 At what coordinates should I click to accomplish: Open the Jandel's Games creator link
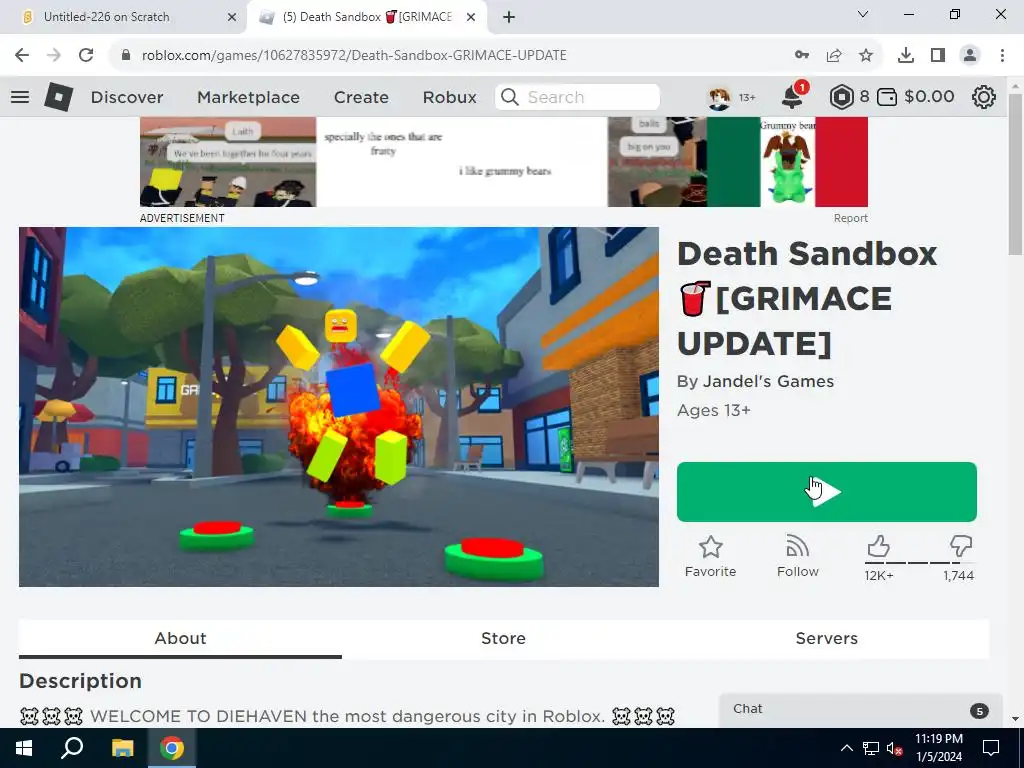(x=768, y=381)
